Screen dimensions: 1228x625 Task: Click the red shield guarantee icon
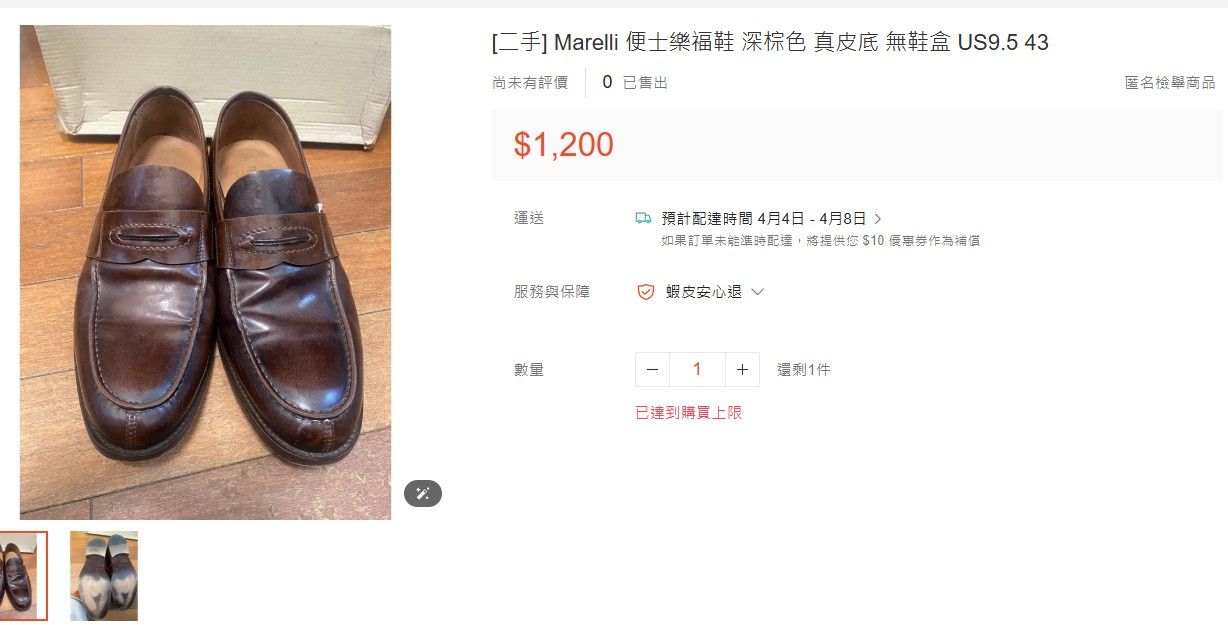646,292
